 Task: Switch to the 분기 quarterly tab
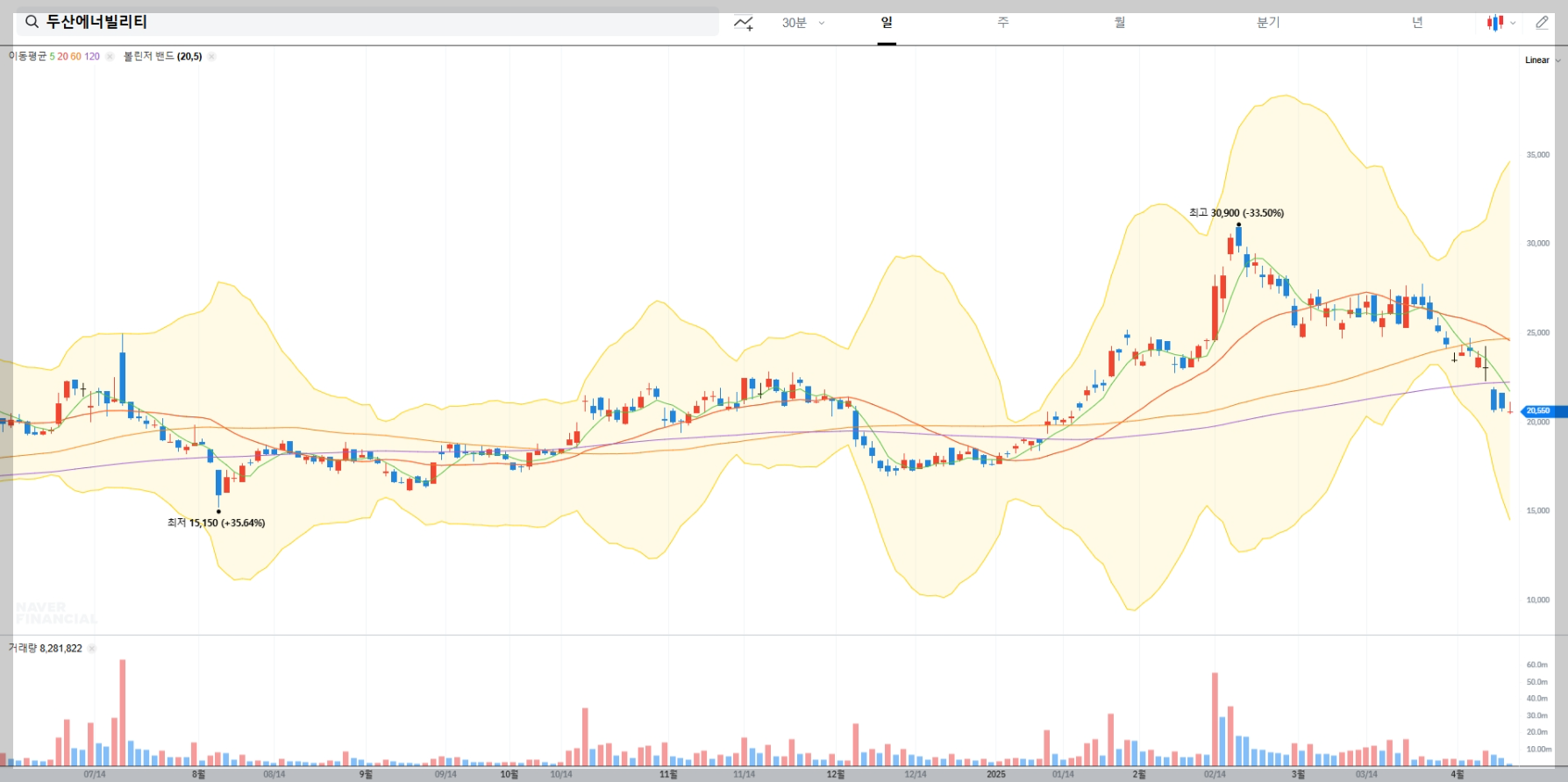point(1268,23)
